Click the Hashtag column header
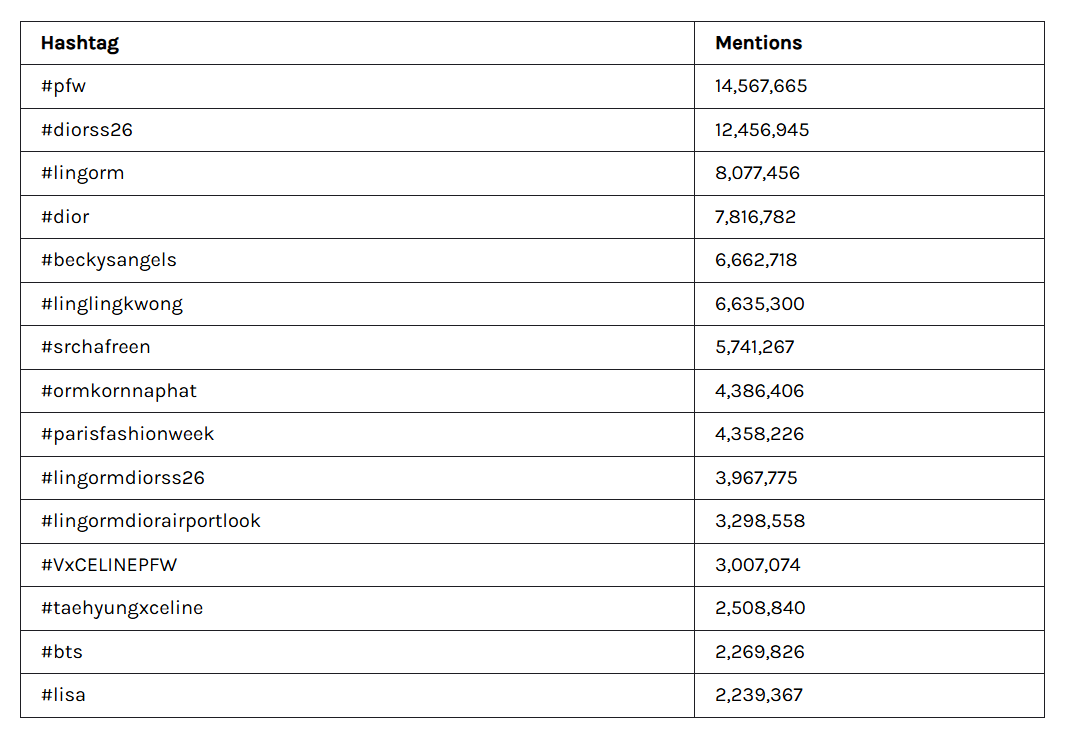The width and height of the screenshot is (1067, 740). tap(80, 43)
